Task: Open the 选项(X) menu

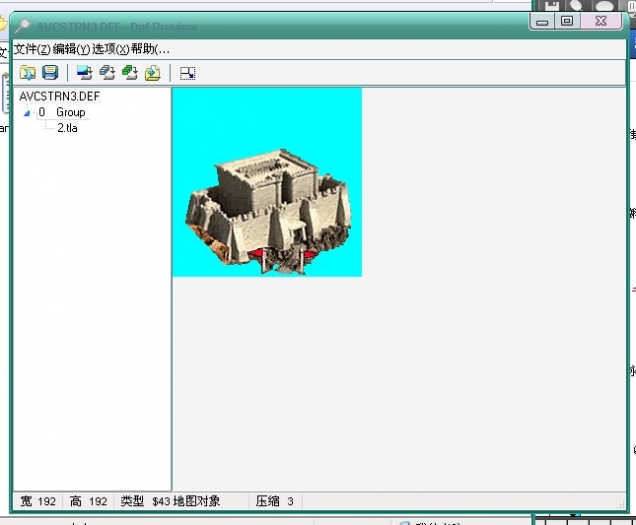Action: click(110, 49)
